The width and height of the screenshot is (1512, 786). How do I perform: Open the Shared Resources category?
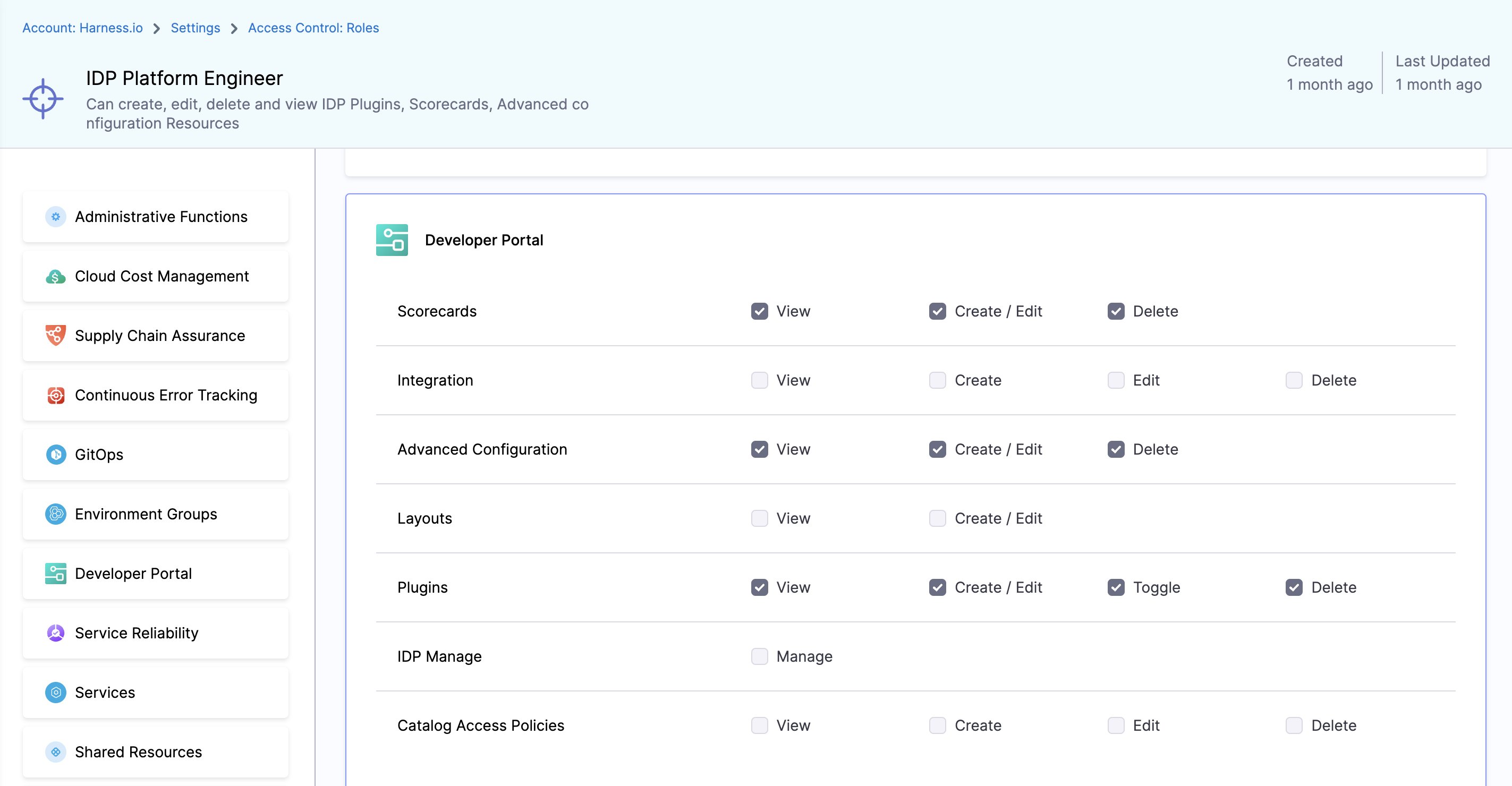(138, 752)
